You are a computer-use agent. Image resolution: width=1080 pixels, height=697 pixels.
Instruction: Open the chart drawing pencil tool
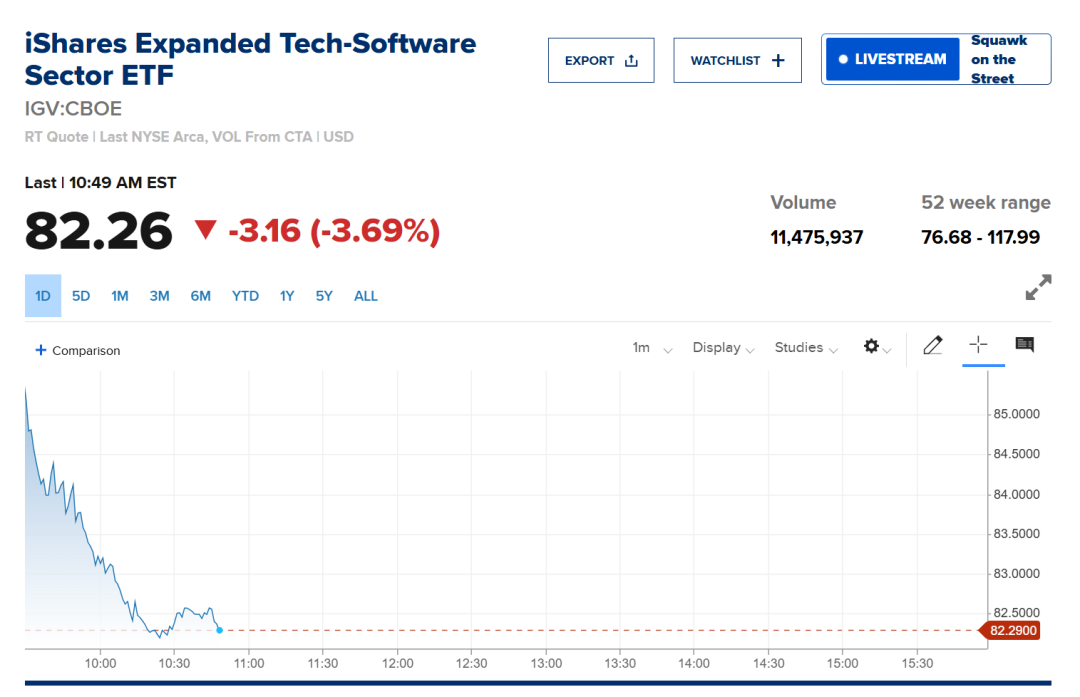[x=933, y=346]
